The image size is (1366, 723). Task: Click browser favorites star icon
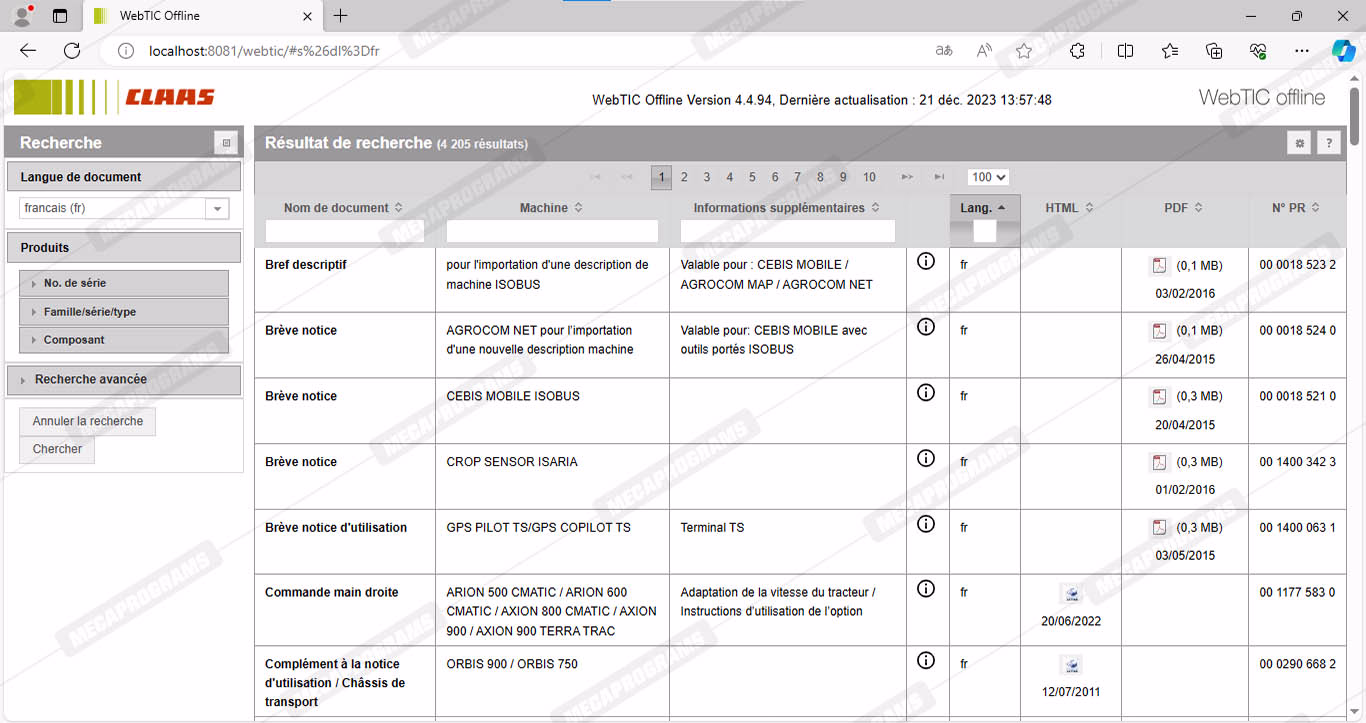point(1023,51)
